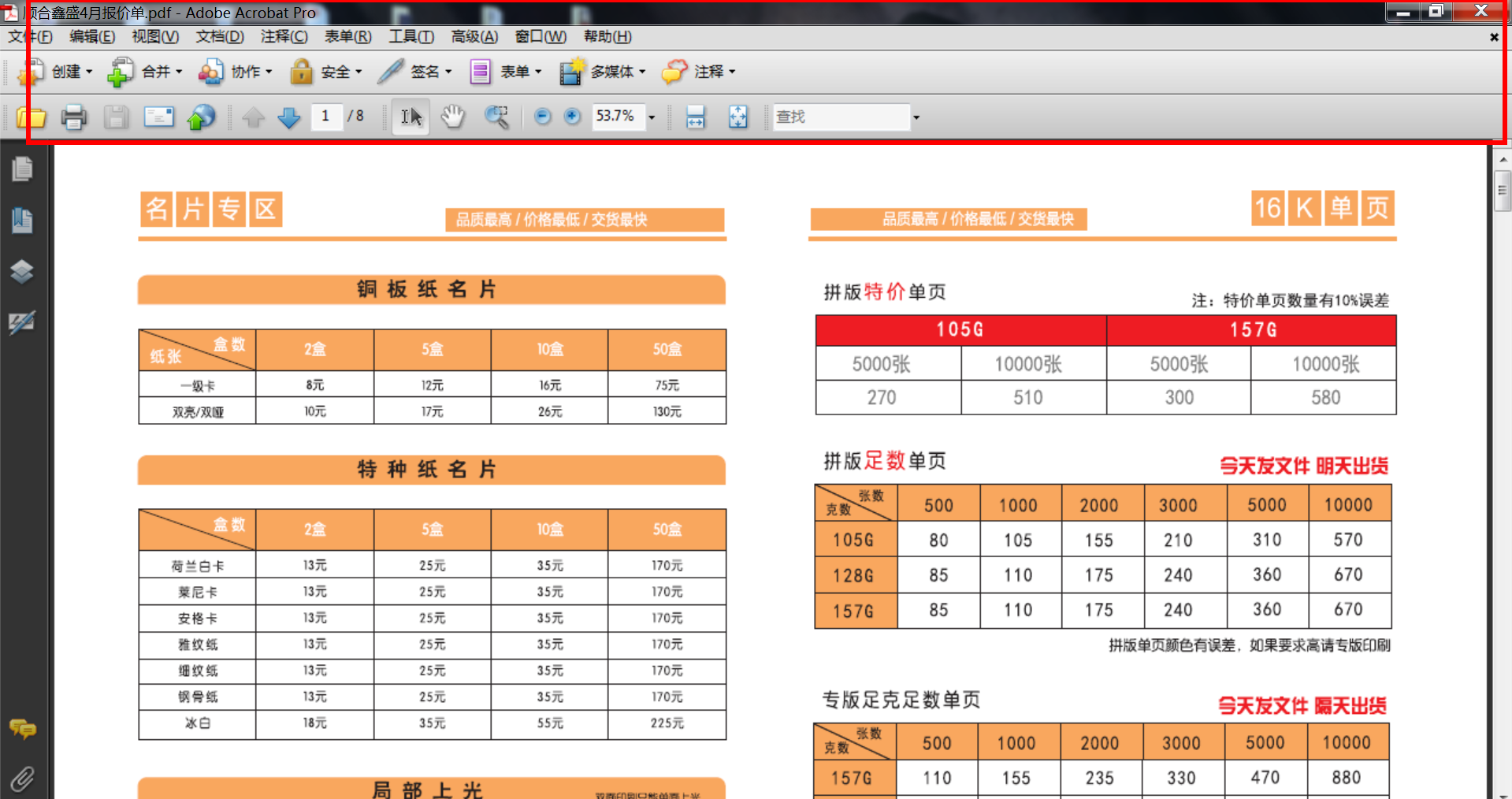
Task: Expand the 协作 dropdown arrow
Action: (x=269, y=72)
